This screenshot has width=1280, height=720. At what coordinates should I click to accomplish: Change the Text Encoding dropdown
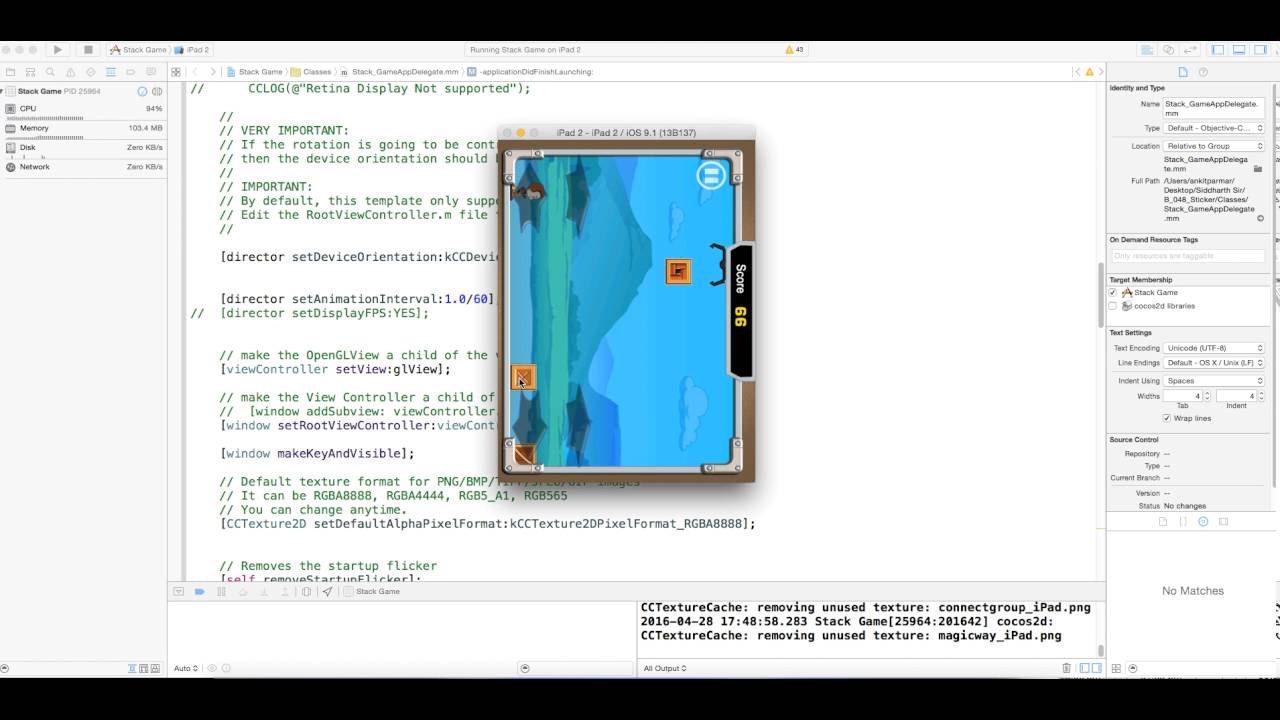pos(1214,348)
